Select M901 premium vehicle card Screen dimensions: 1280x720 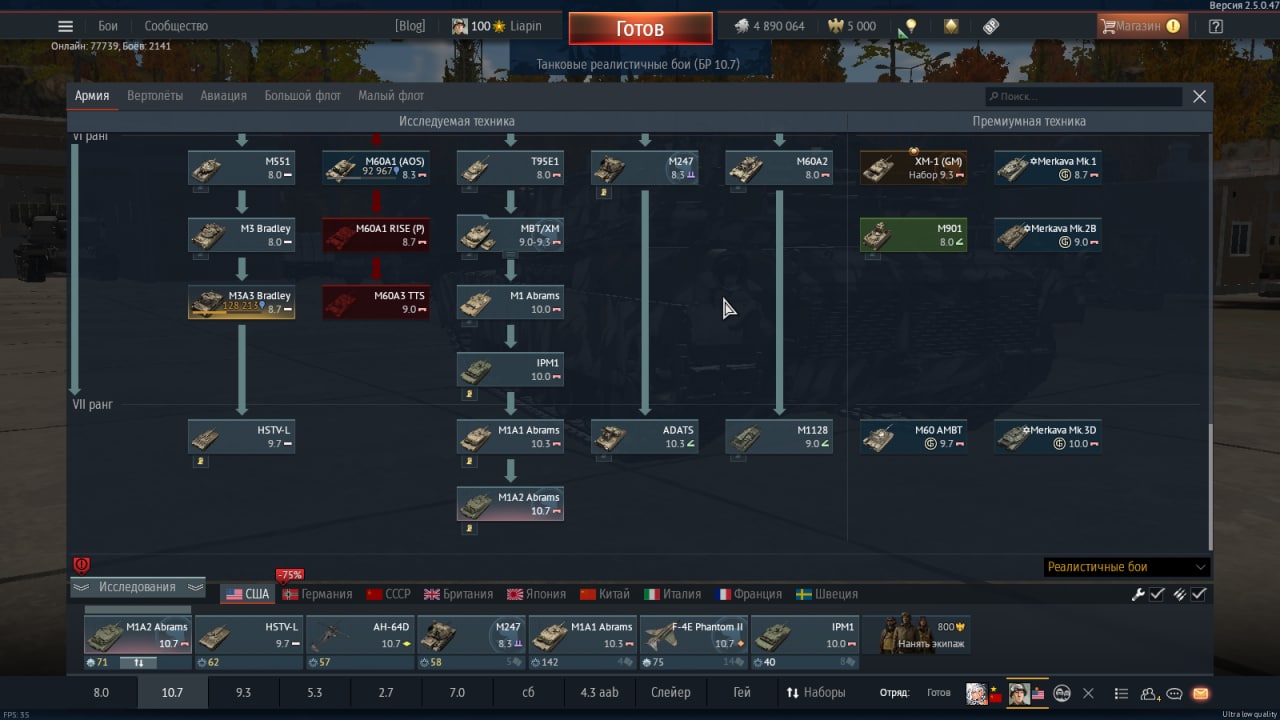click(913, 234)
